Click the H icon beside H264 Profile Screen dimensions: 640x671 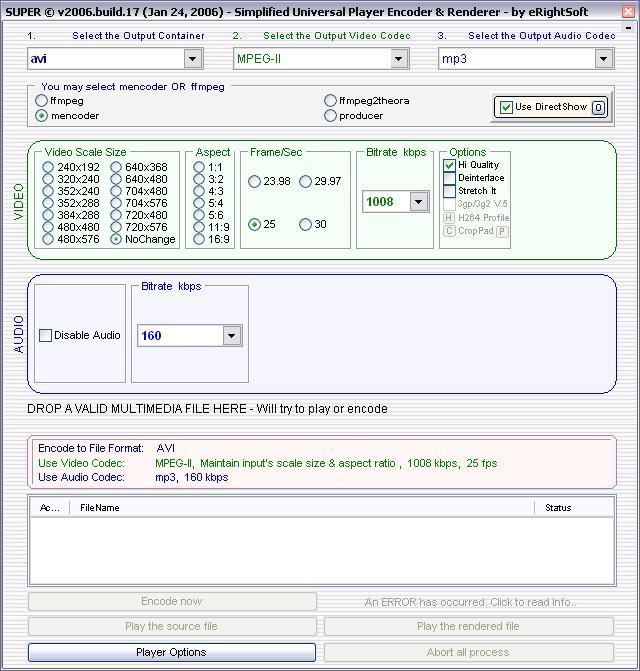[x=448, y=218]
